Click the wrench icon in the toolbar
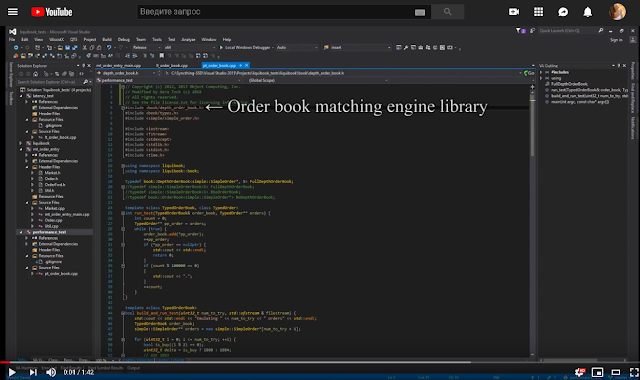This screenshot has height=380, width=640. point(406,47)
